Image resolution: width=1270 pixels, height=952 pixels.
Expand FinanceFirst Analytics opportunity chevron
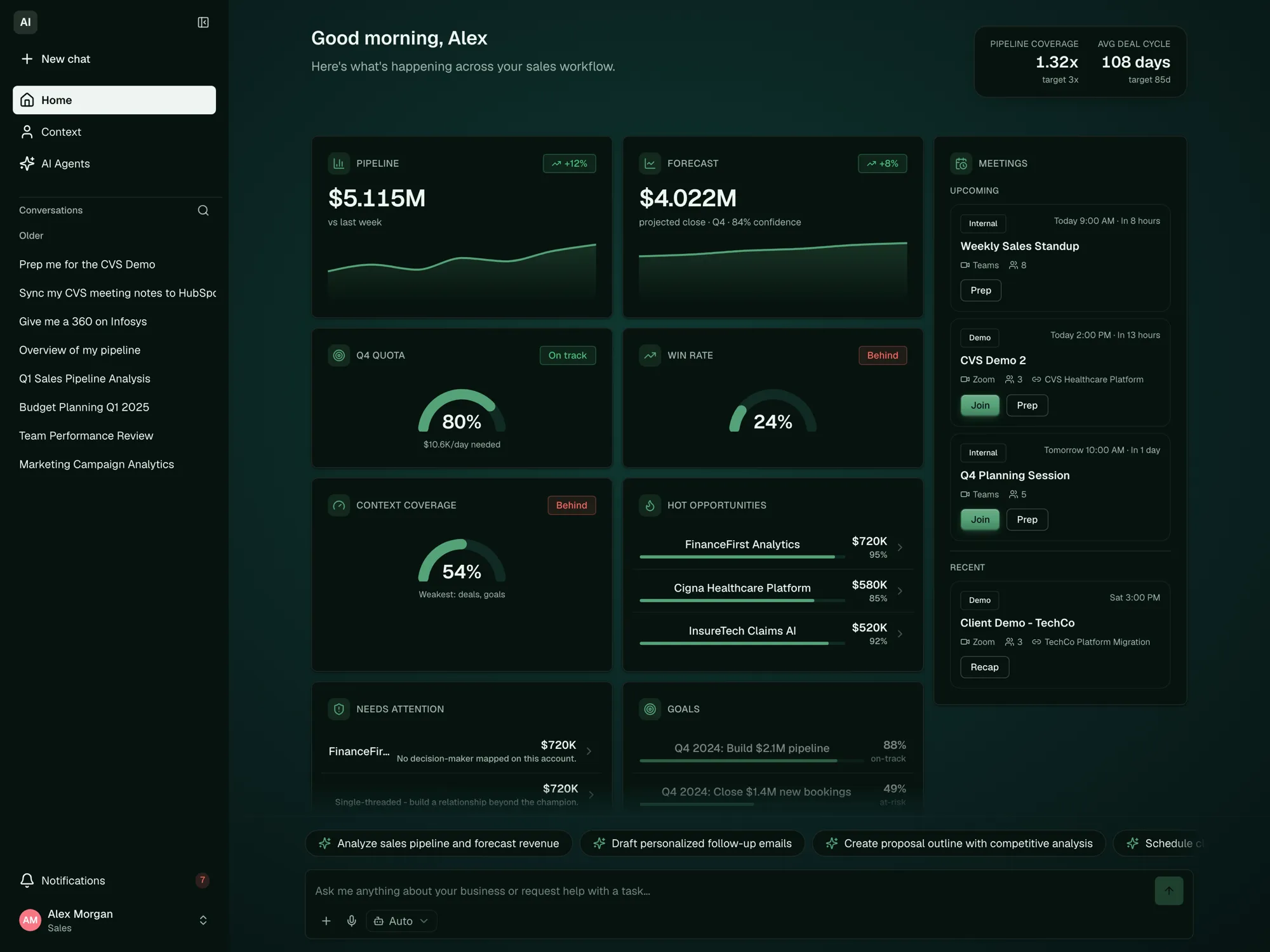(900, 547)
